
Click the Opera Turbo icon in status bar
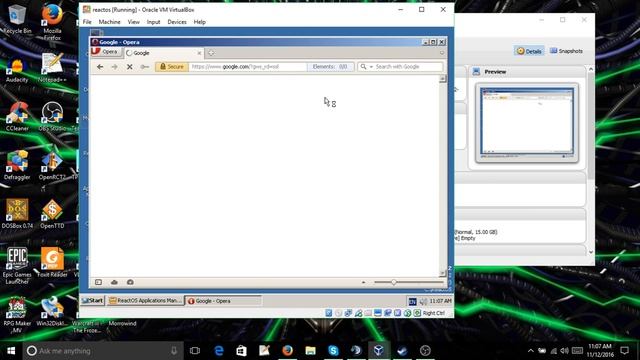click(130, 282)
